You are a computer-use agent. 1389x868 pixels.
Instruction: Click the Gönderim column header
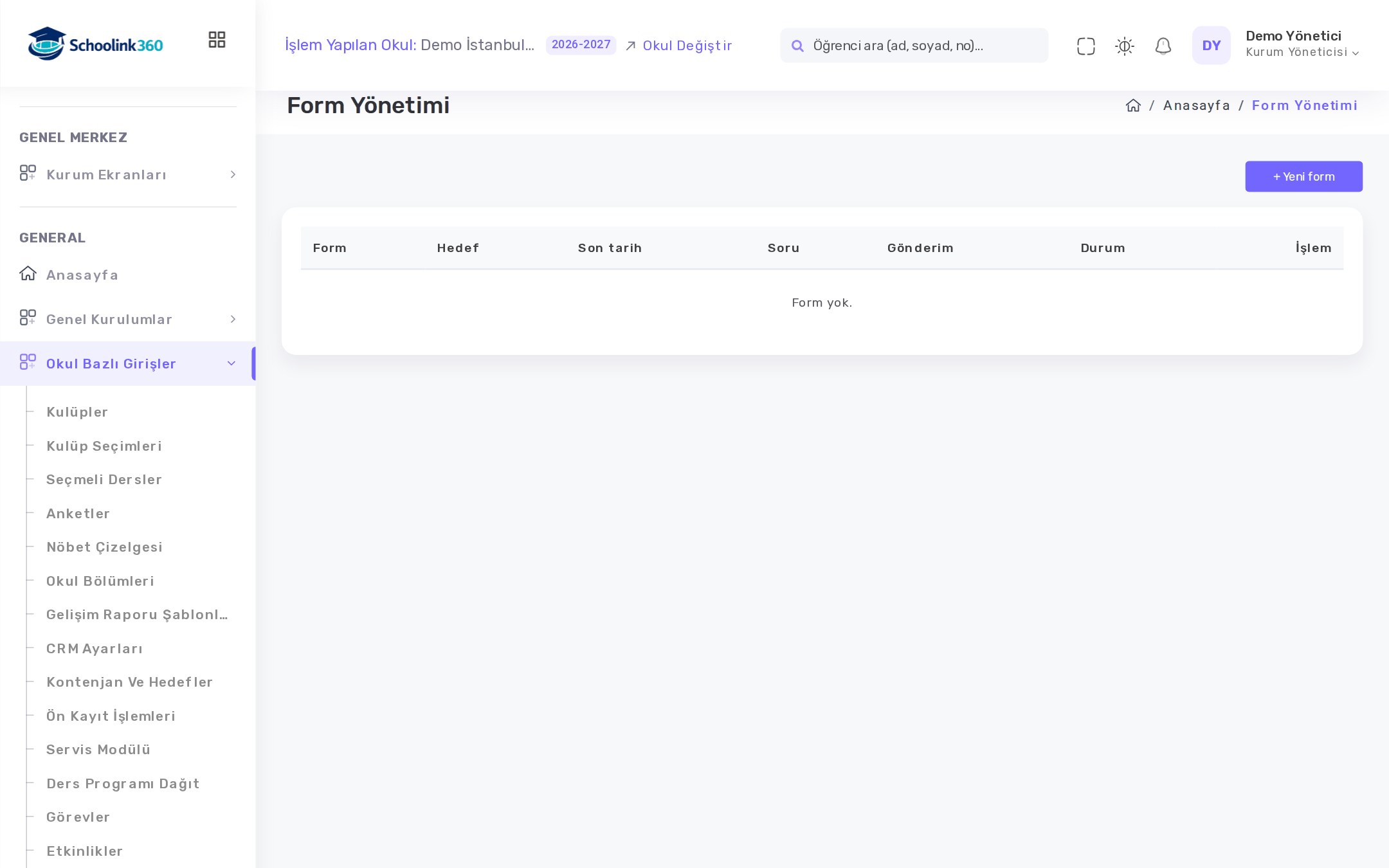(x=920, y=248)
